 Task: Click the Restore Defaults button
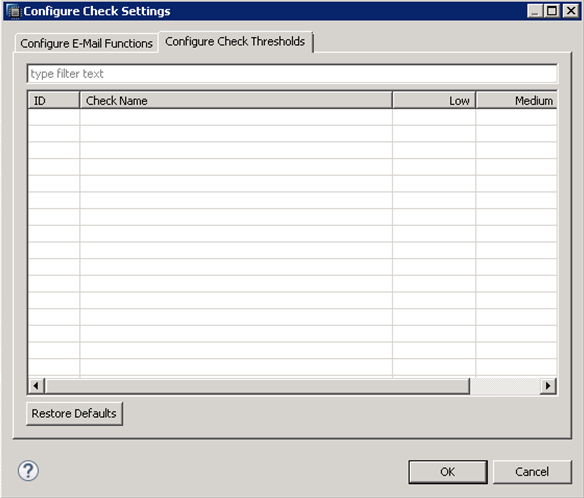coord(74,413)
